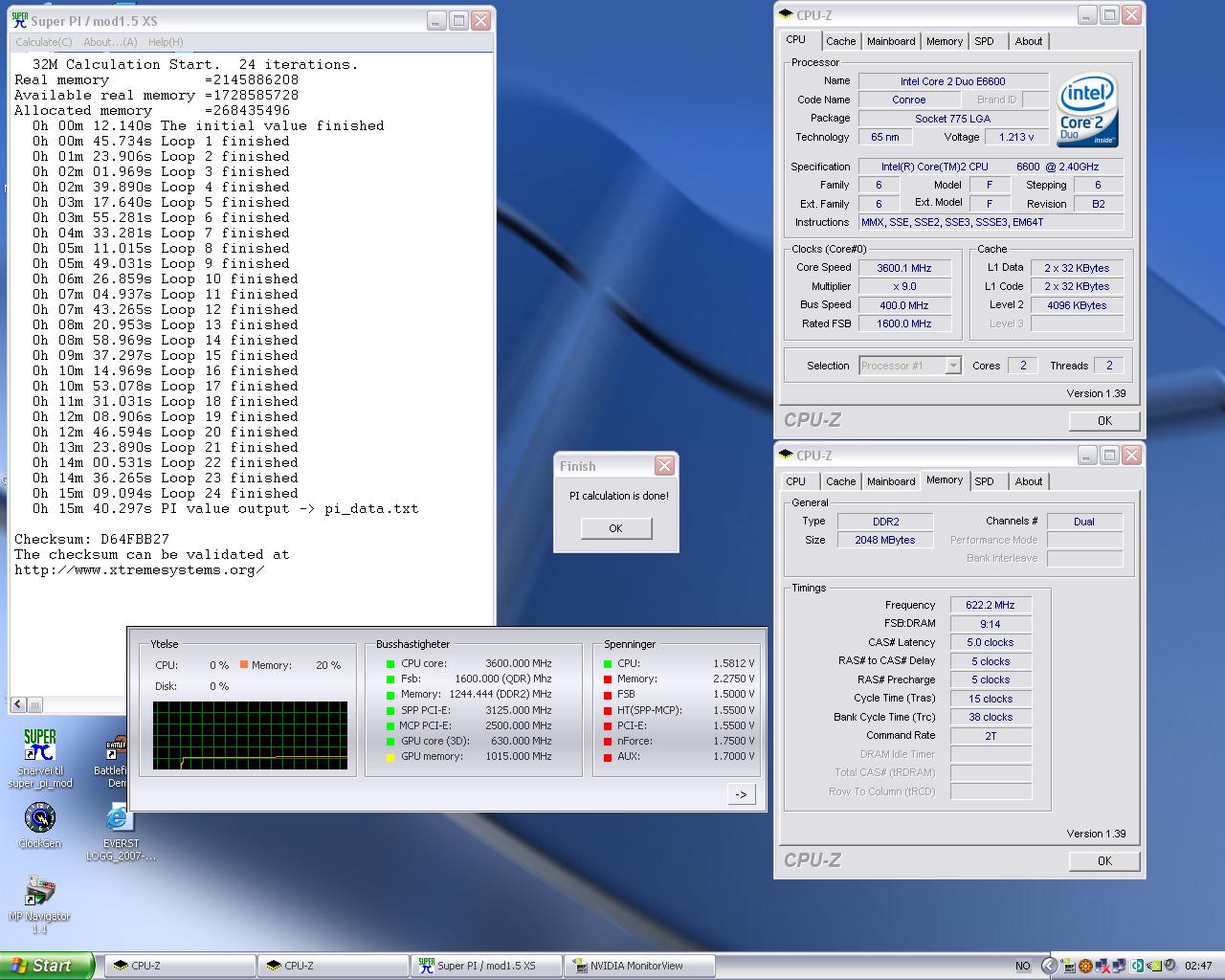The height and width of the screenshot is (980, 1225).
Task: Select SPD tab in Memory CPU-Z window
Action: [984, 481]
